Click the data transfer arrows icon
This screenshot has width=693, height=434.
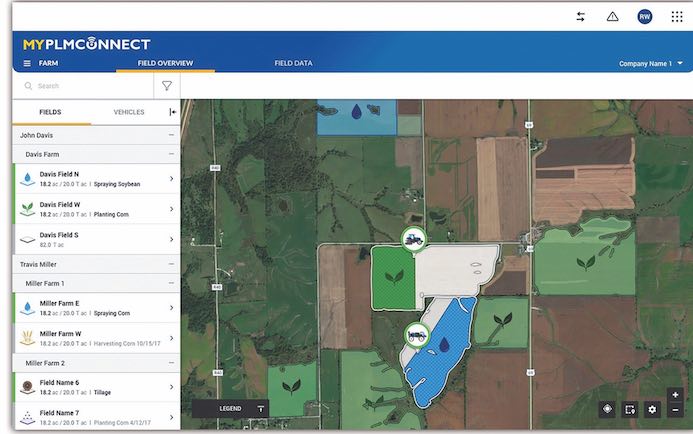point(581,16)
